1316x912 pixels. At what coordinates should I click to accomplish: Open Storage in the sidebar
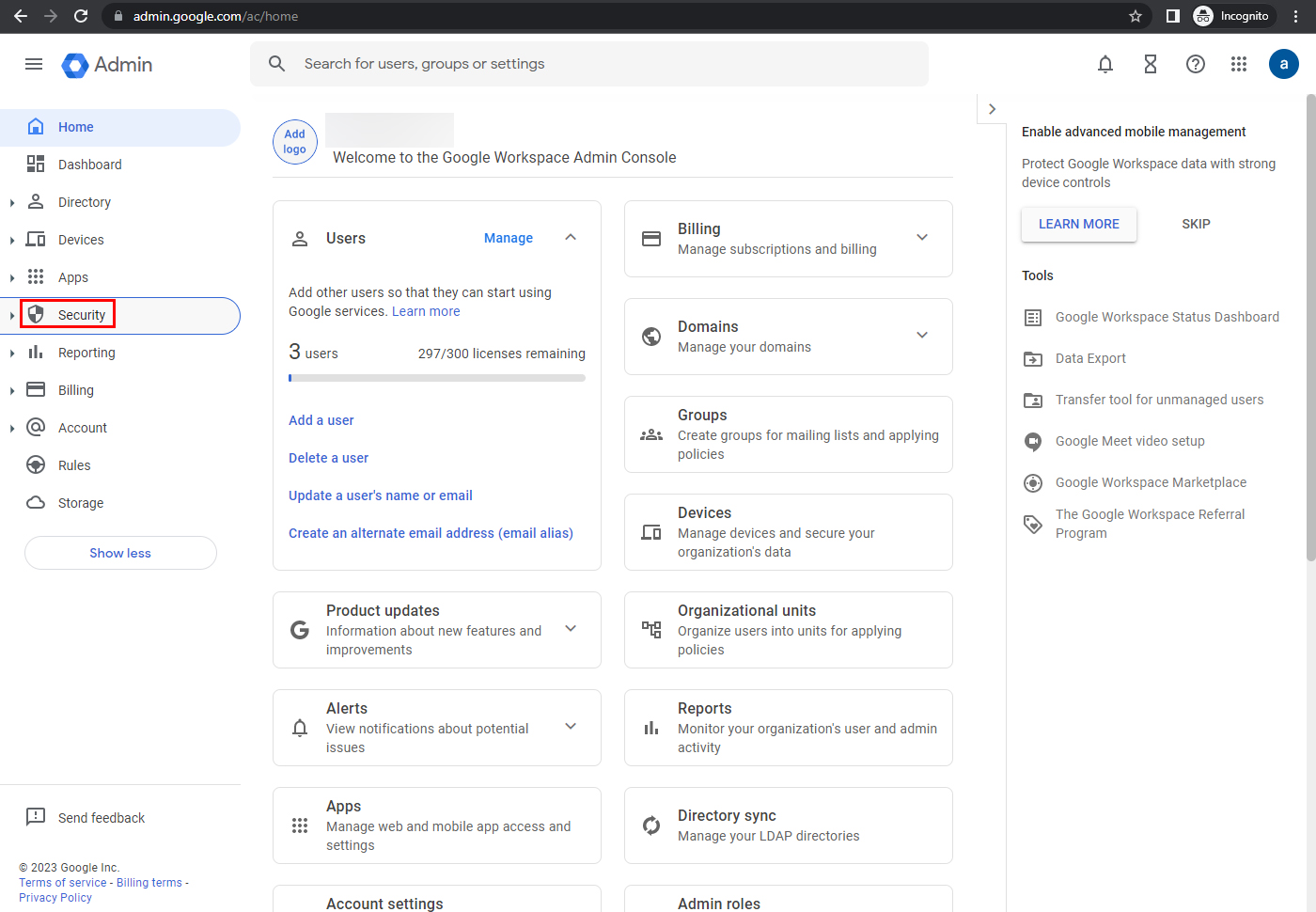(120, 503)
